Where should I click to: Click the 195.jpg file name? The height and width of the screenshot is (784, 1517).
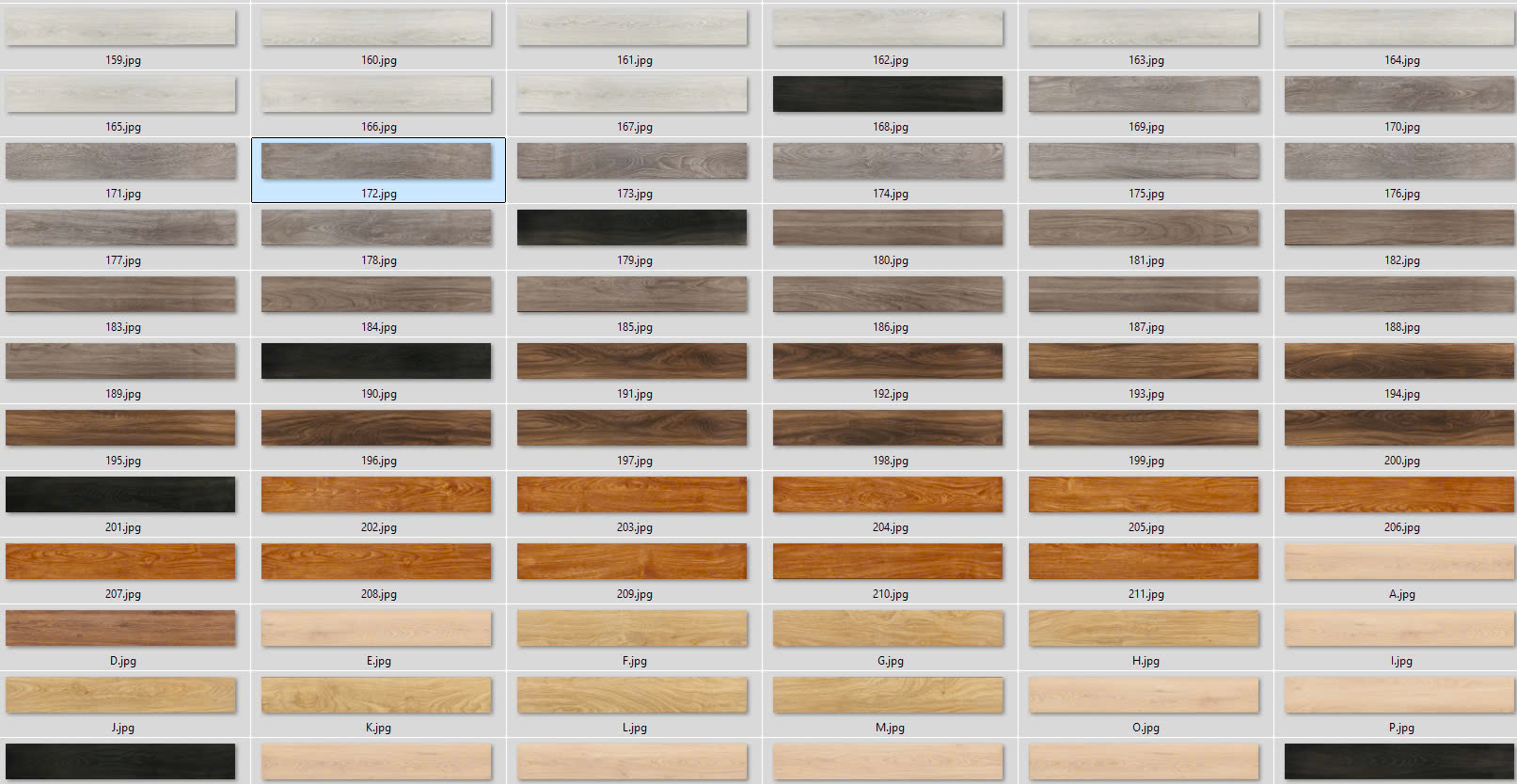[x=123, y=461]
